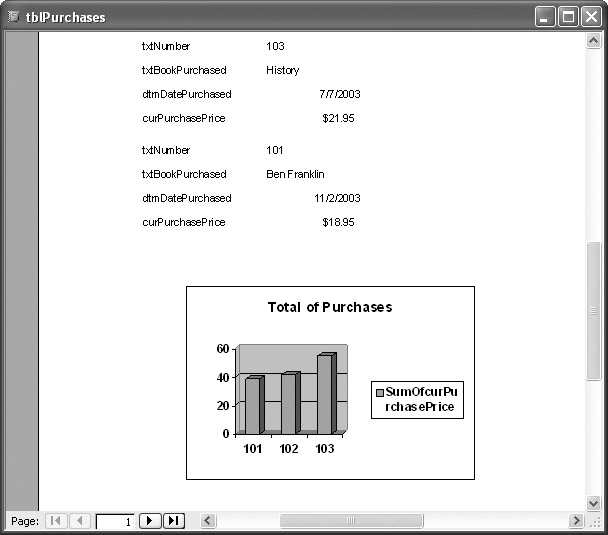This screenshot has width=608, height=535.
Task: Grab the vertical scrollbar thumb
Action: (x=594, y=310)
